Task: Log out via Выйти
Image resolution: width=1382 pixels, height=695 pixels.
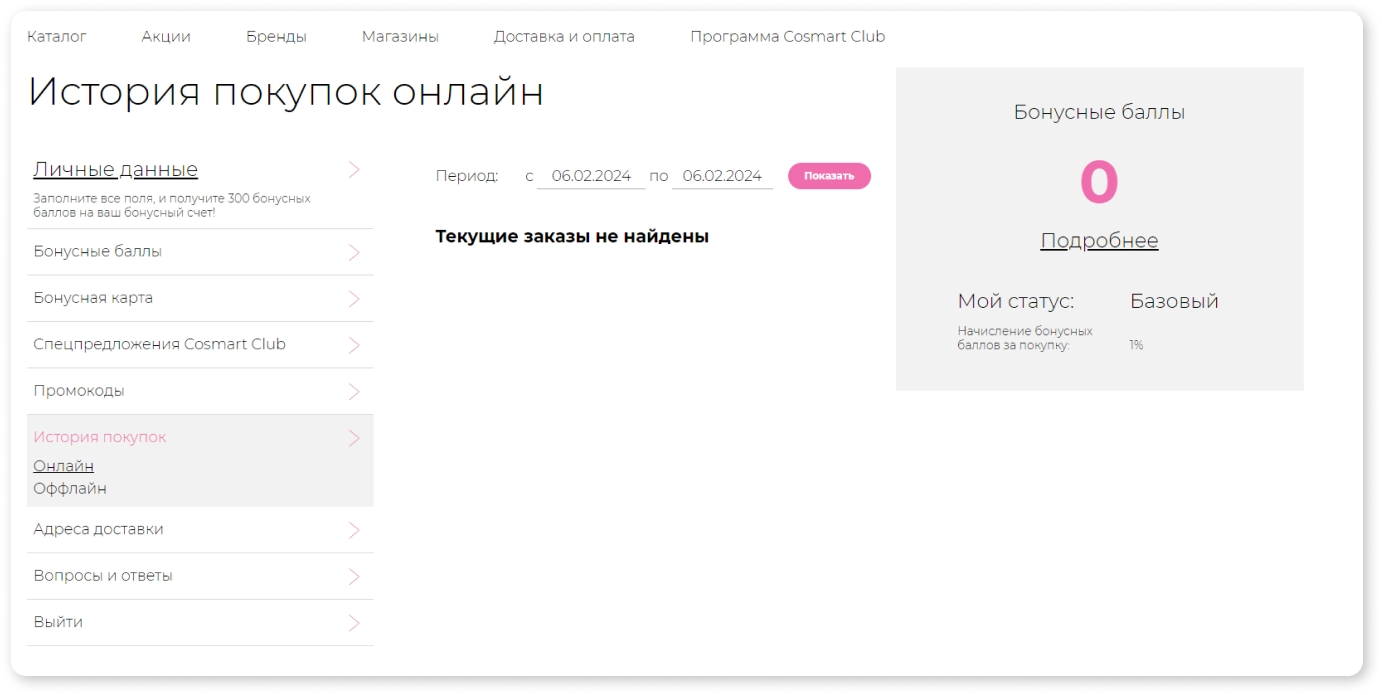Action: (x=58, y=622)
